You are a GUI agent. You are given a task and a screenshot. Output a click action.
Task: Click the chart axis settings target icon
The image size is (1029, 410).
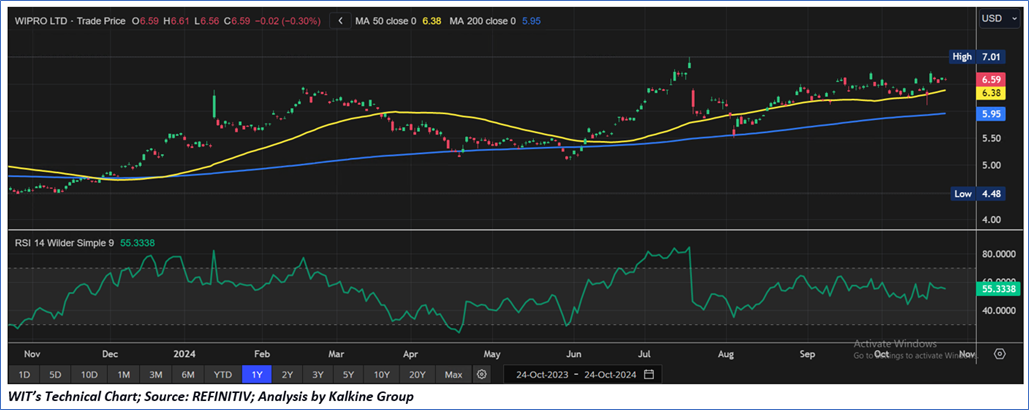click(x=998, y=353)
